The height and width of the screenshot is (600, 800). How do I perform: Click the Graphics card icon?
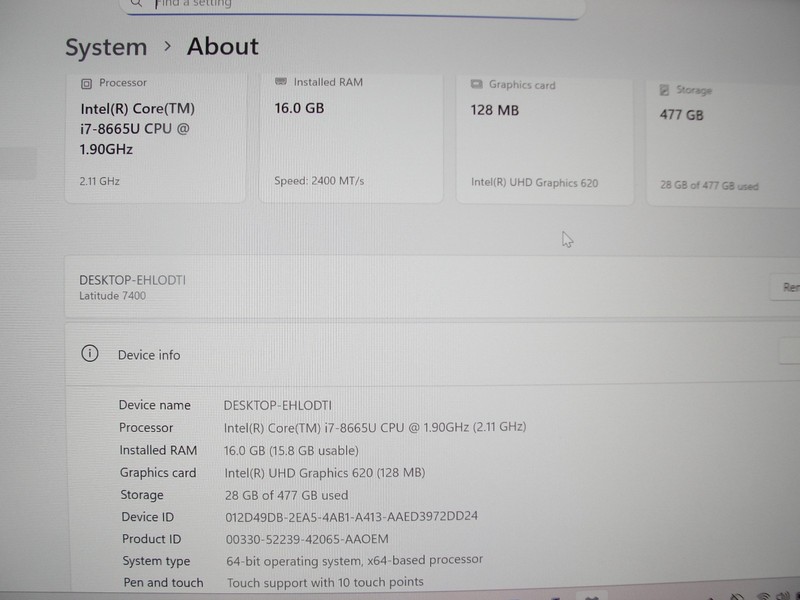click(x=477, y=84)
